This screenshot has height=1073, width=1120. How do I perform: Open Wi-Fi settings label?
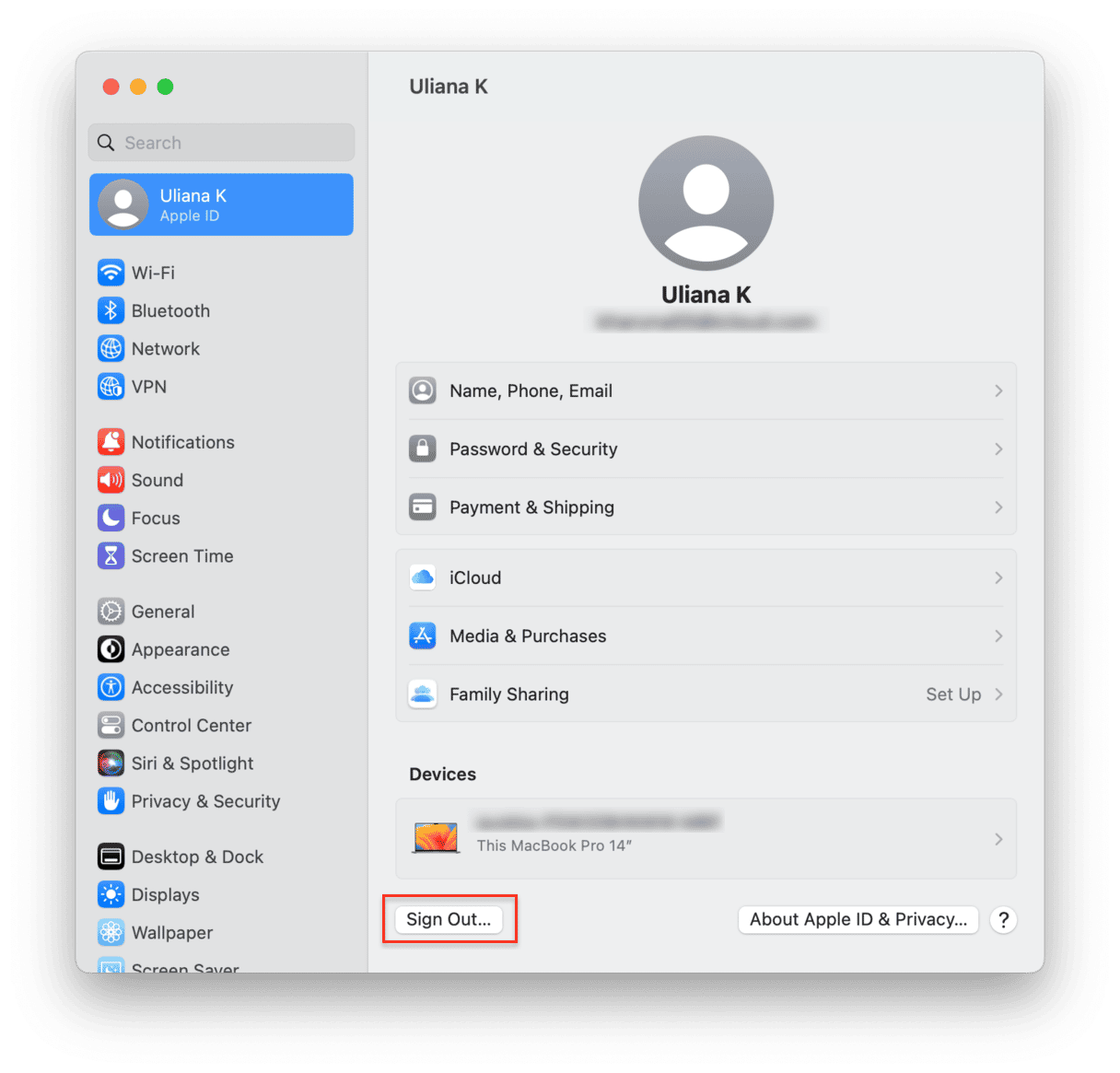point(153,273)
